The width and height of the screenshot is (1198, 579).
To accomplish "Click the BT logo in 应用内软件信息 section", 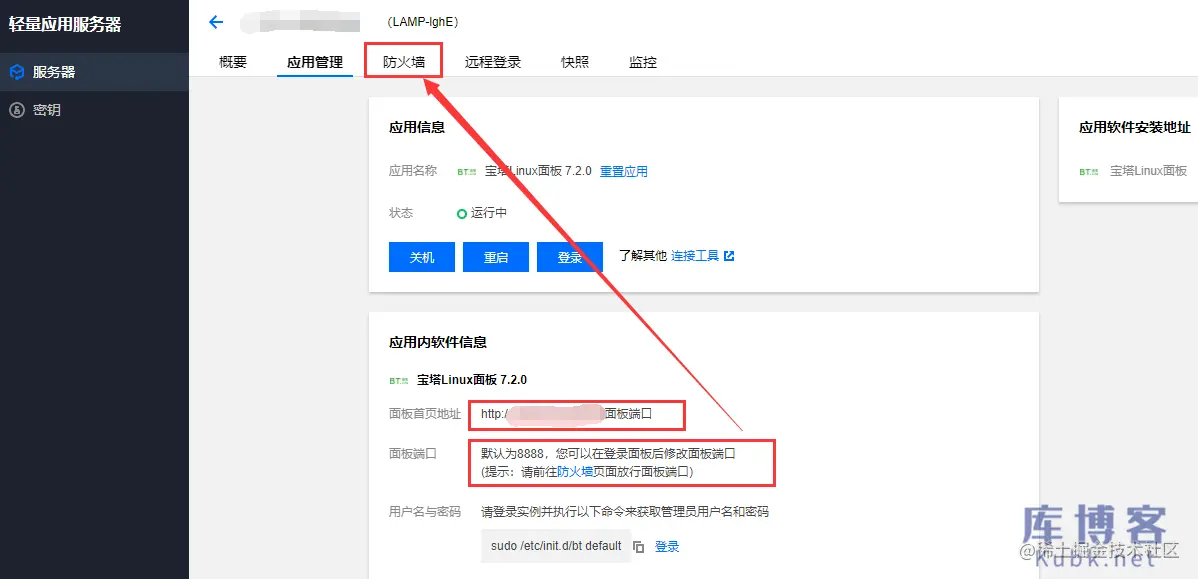I will 399,380.
